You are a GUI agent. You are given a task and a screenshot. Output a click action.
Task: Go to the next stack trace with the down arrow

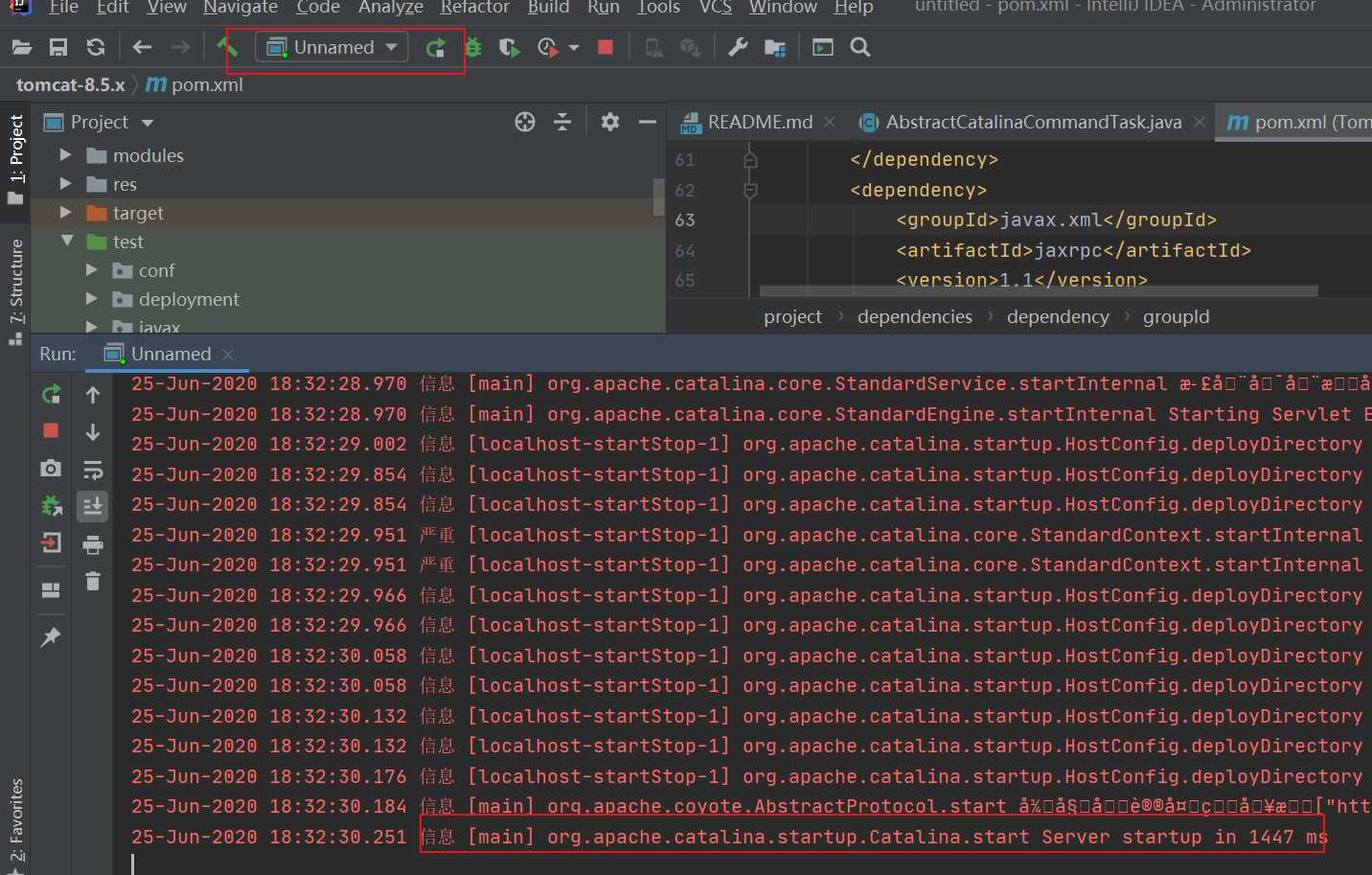93,431
